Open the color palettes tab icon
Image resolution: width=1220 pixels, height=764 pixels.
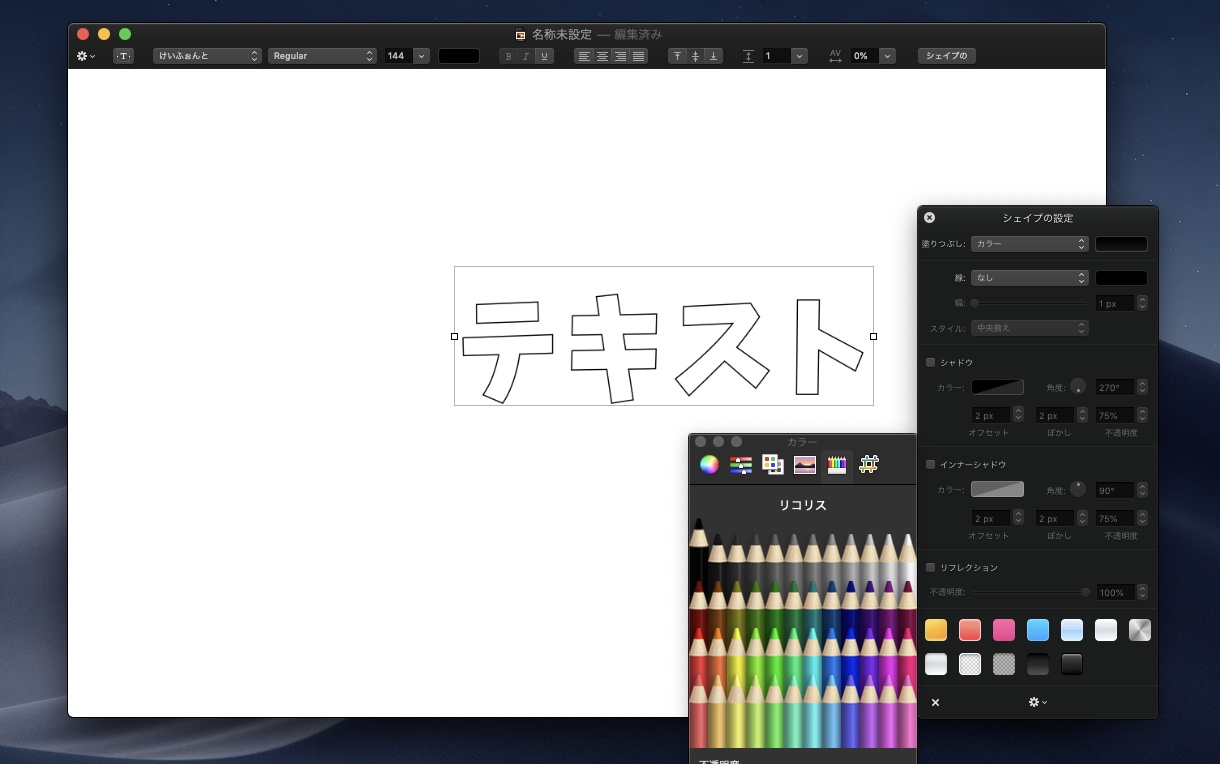coord(772,464)
